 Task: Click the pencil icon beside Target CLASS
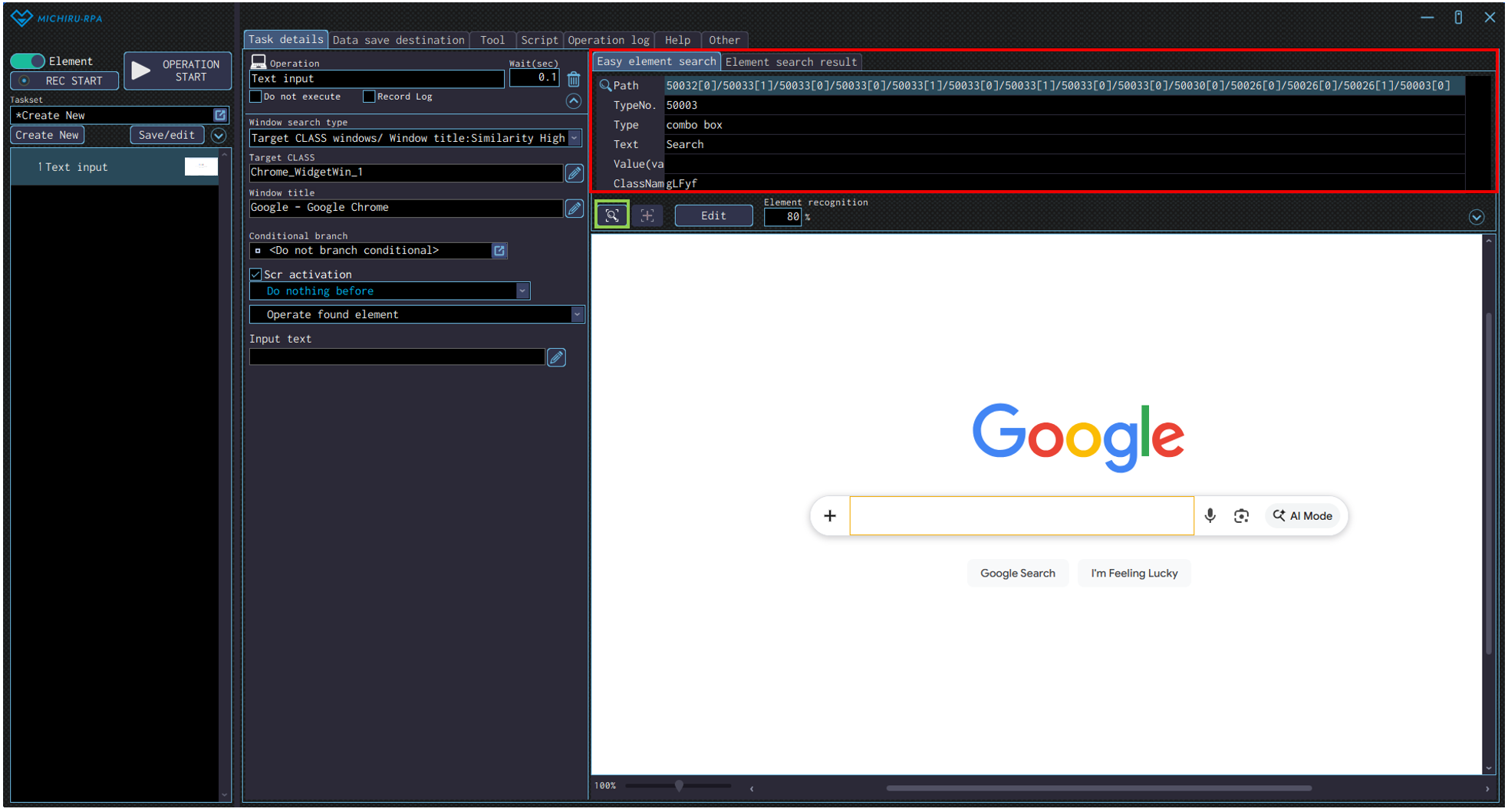(x=574, y=173)
